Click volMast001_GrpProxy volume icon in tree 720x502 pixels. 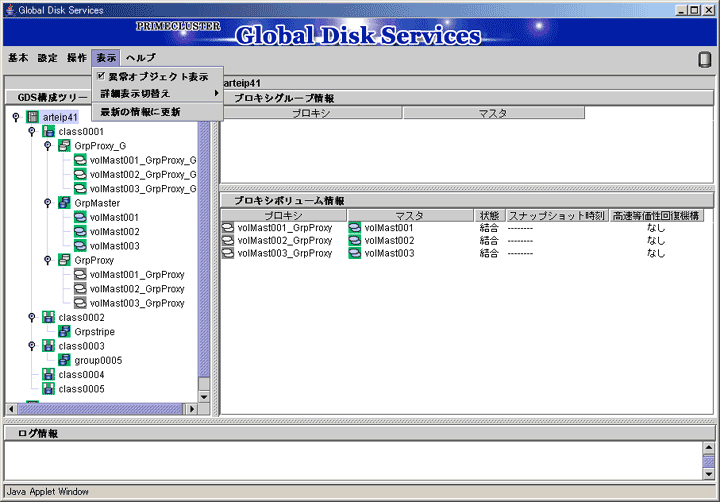80,274
